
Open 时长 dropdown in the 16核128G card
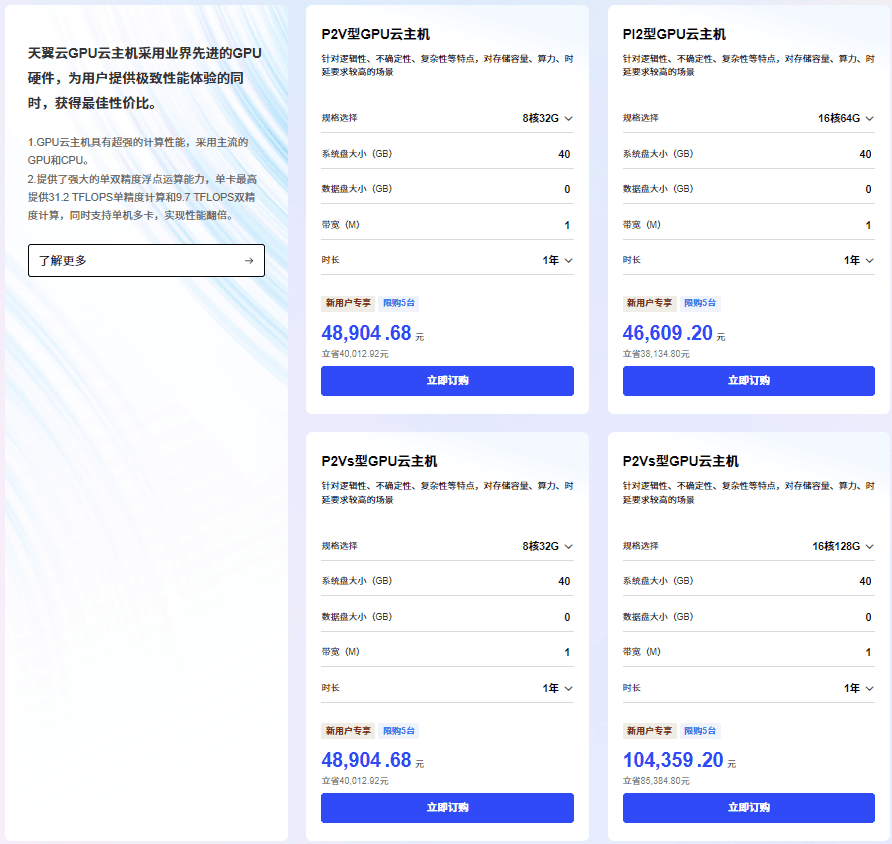click(x=858, y=688)
